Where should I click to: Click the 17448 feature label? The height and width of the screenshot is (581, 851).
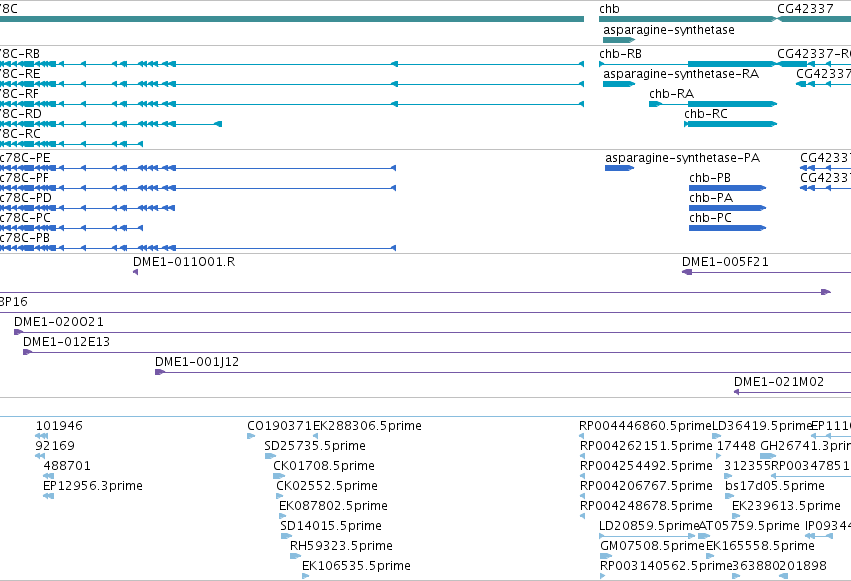point(736,446)
